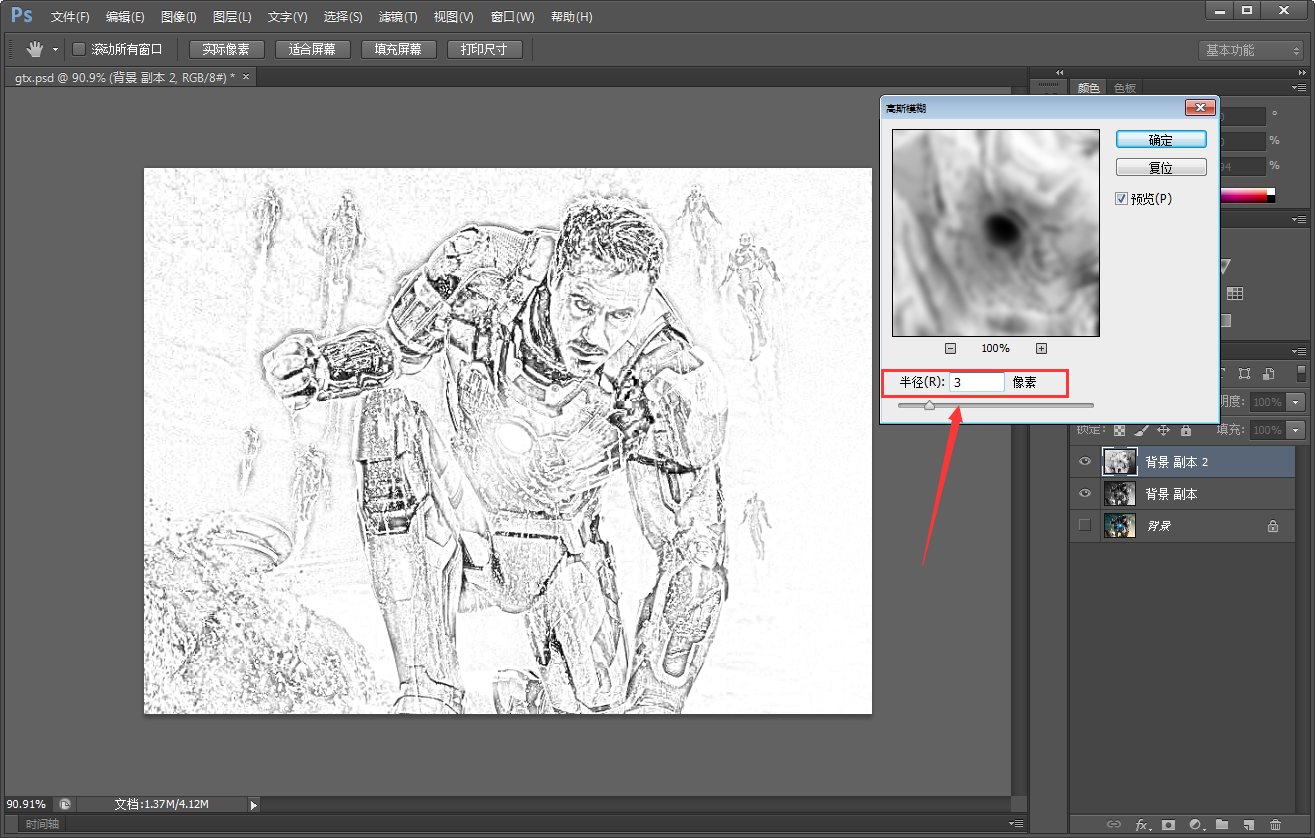Open the layers panel flyout menu
Viewport: 1315px width, 838px height.
point(1300,351)
